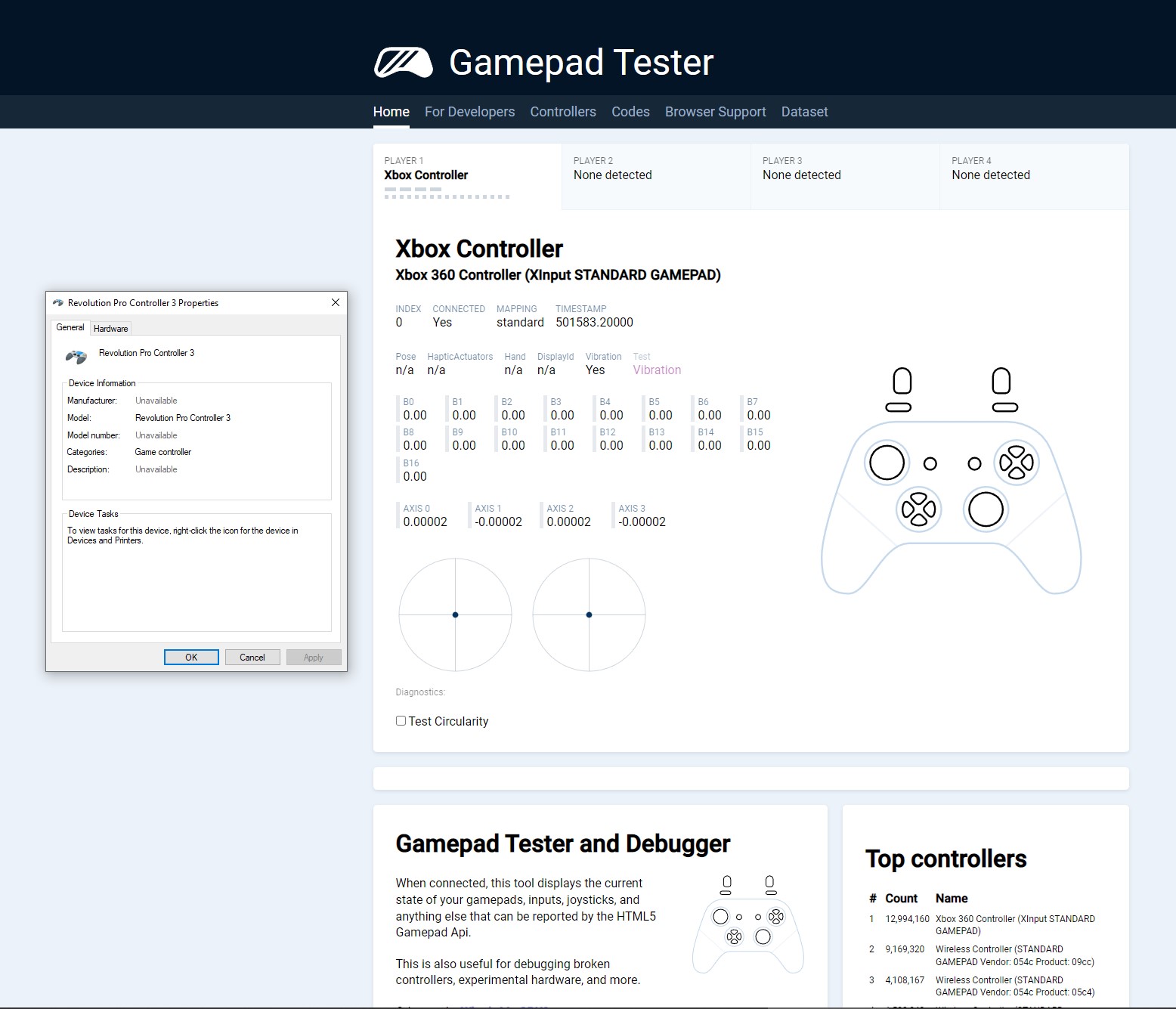Click the Gamepad Tester logo icon
1176x1009 pixels.
coord(404,63)
